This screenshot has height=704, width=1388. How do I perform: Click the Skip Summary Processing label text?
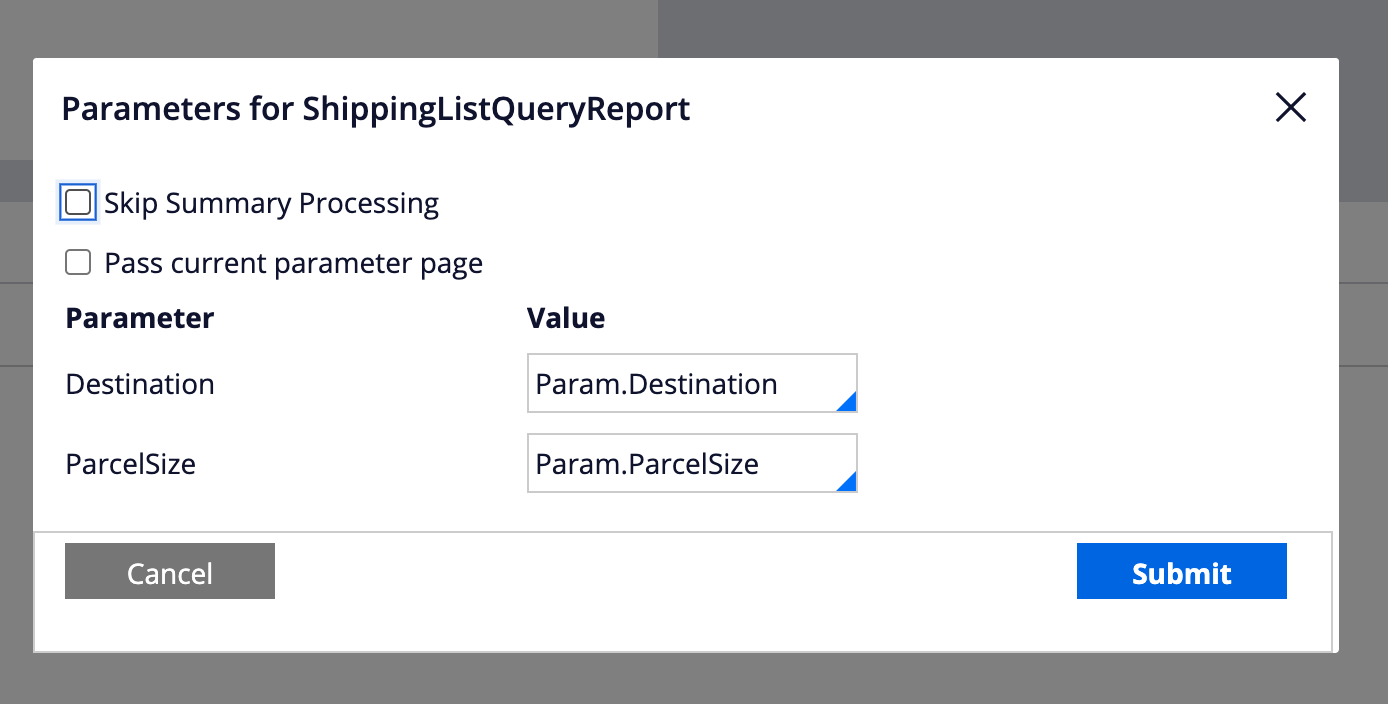271,204
